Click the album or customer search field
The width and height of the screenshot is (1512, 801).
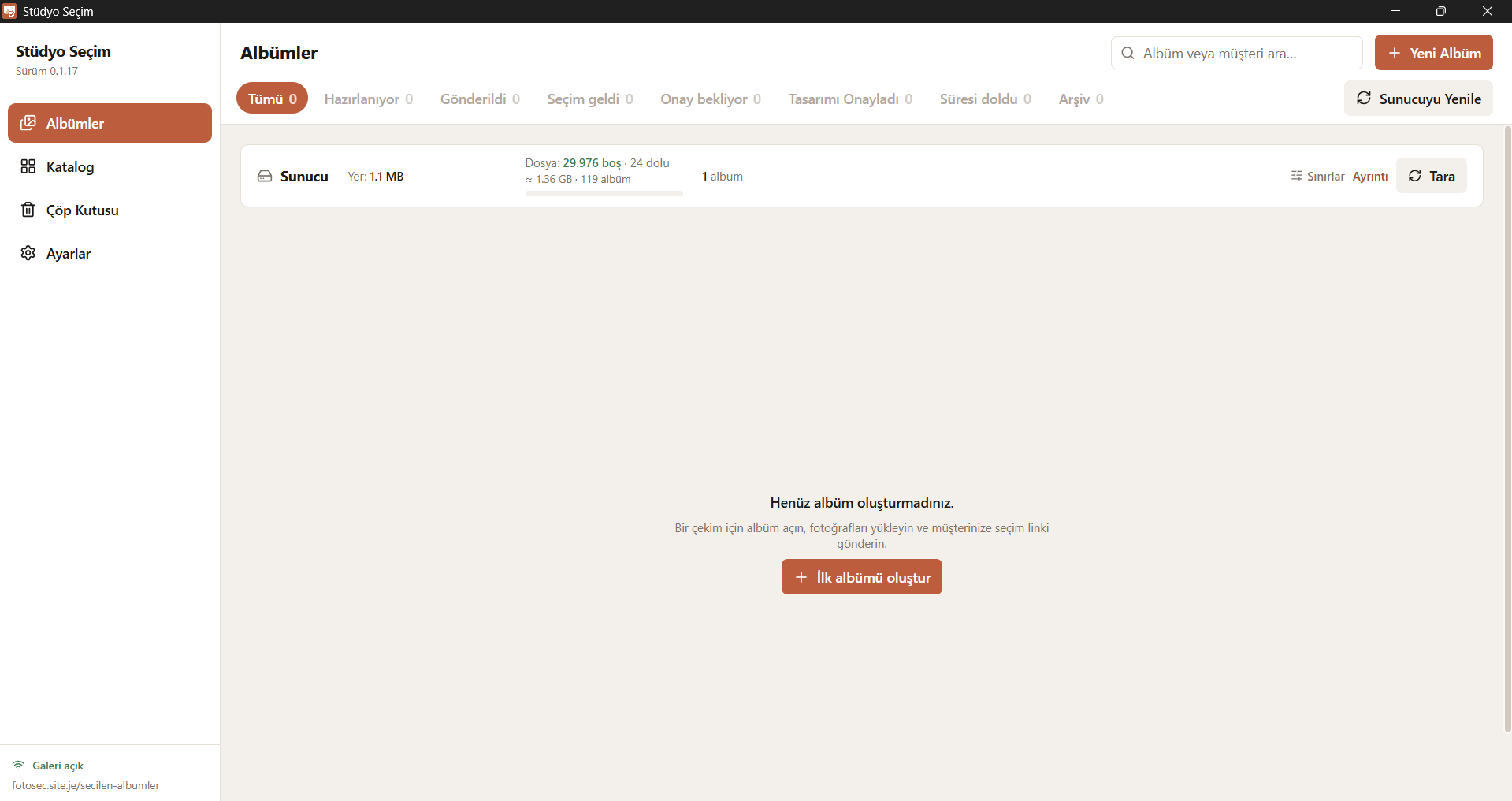click(1236, 53)
